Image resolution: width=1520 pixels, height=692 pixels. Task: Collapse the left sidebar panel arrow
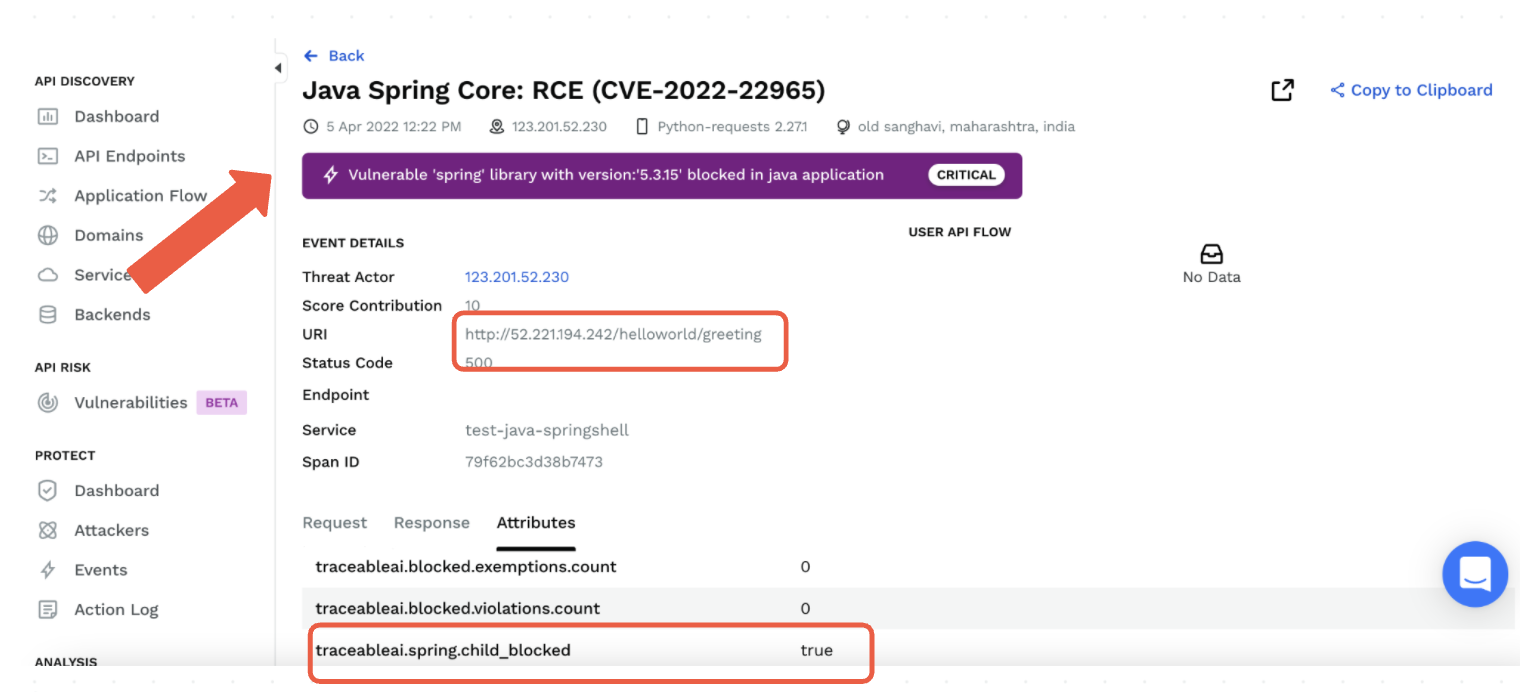click(278, 68)
